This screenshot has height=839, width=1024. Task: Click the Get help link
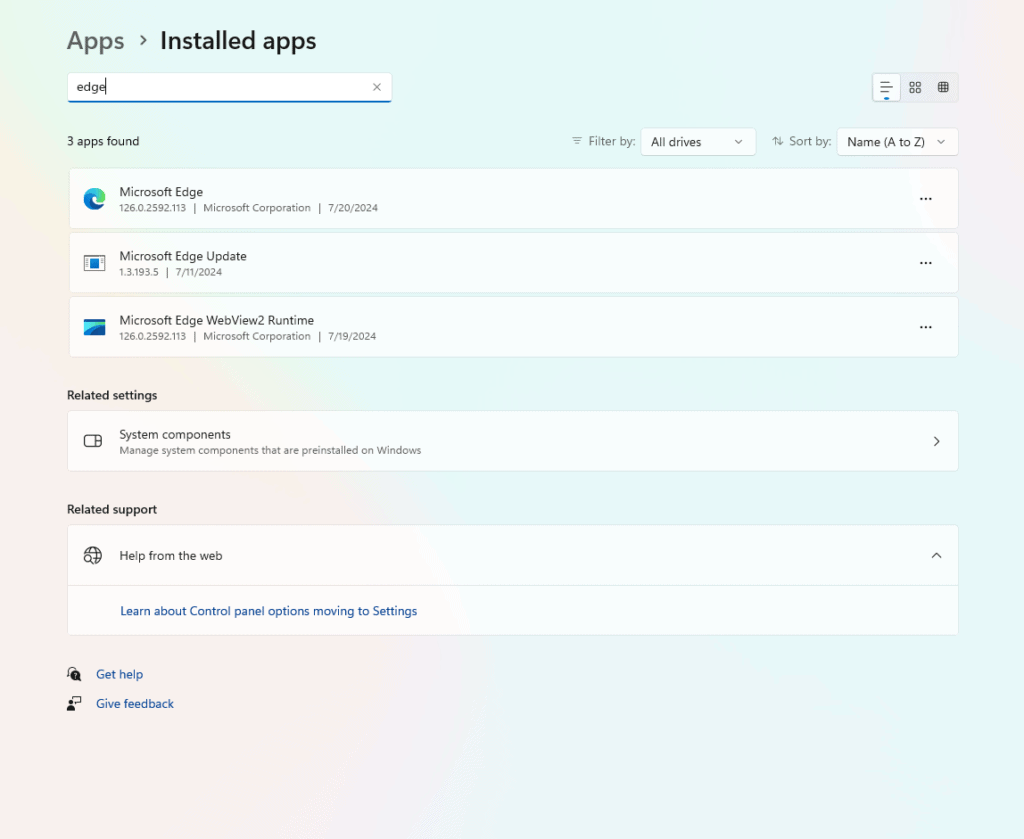point(120,674)
